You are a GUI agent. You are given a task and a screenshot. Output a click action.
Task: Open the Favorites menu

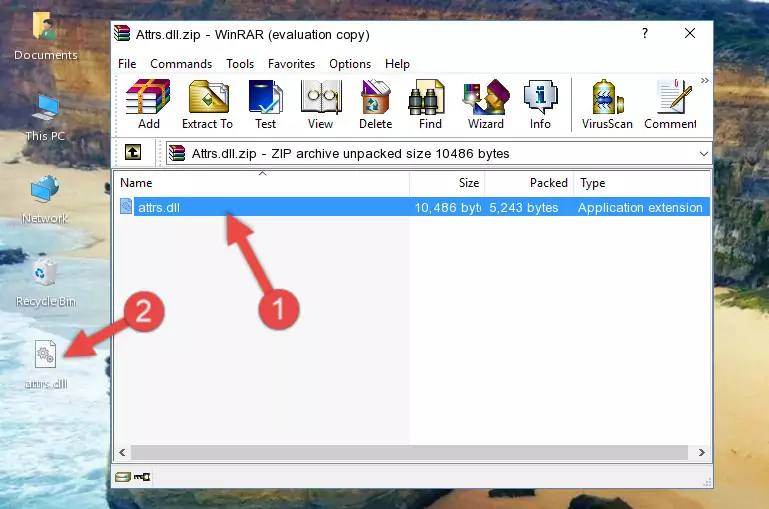291,64
